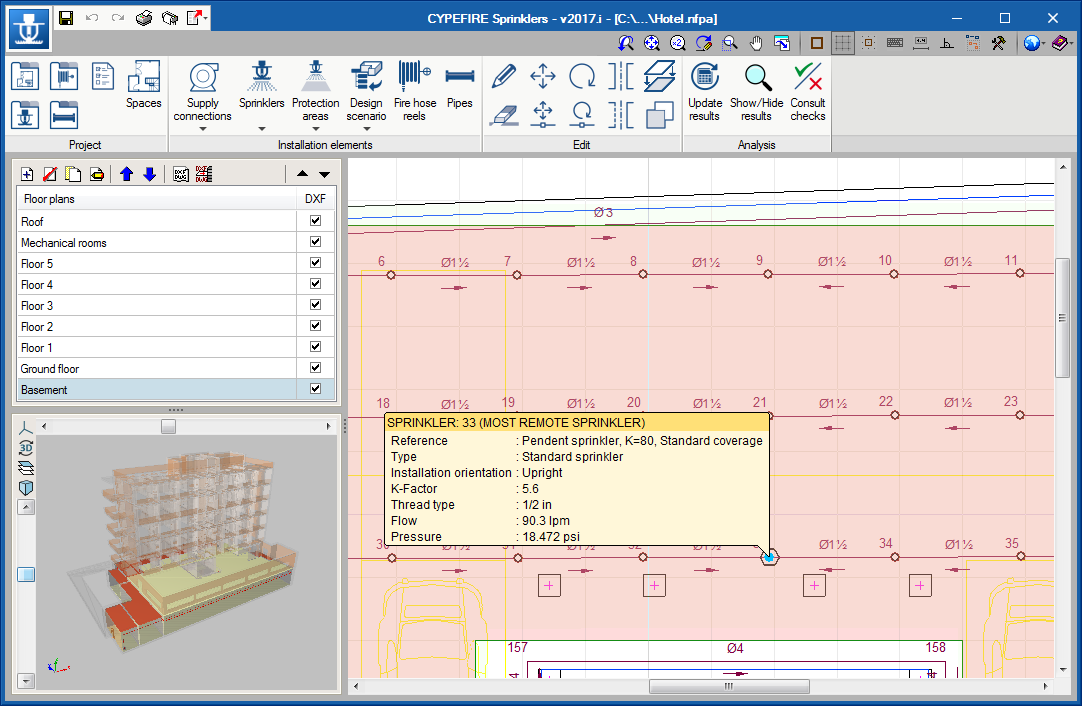
Task: Click the 3D view horizontal slider thumb
Action: point(169,427)
